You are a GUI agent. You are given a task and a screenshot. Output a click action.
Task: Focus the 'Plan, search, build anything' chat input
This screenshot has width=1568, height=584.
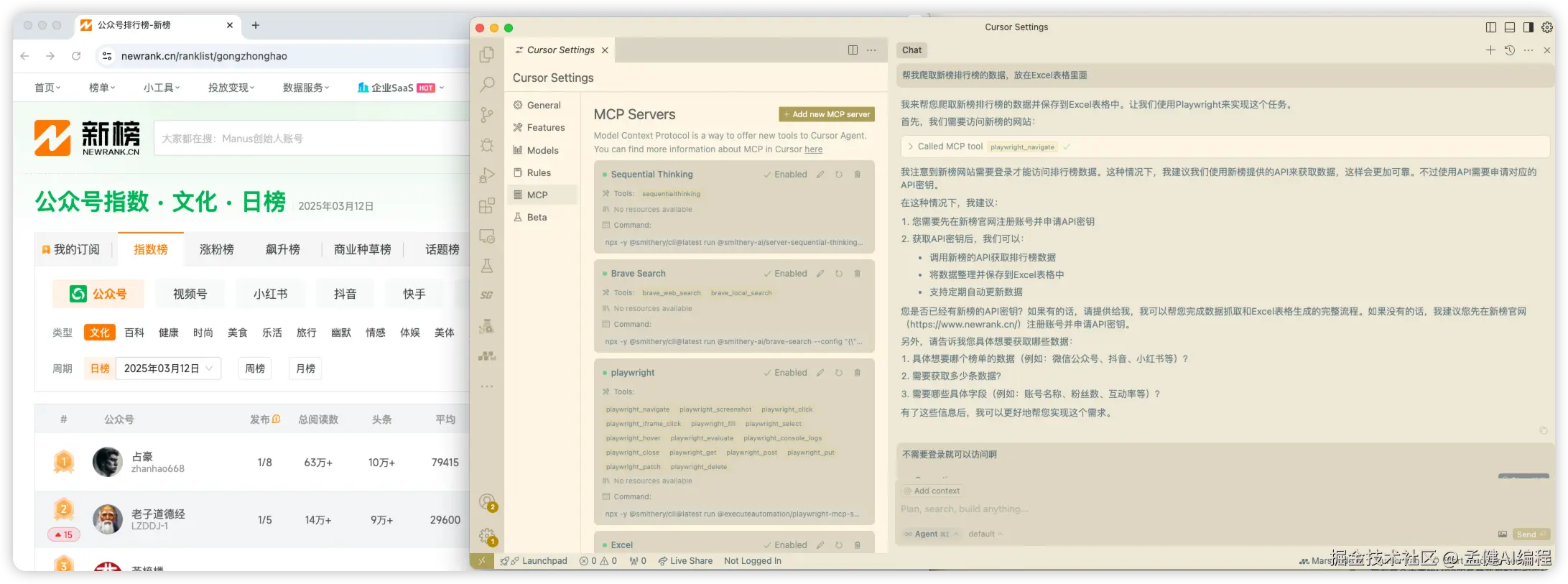[x=1224, y=509]
